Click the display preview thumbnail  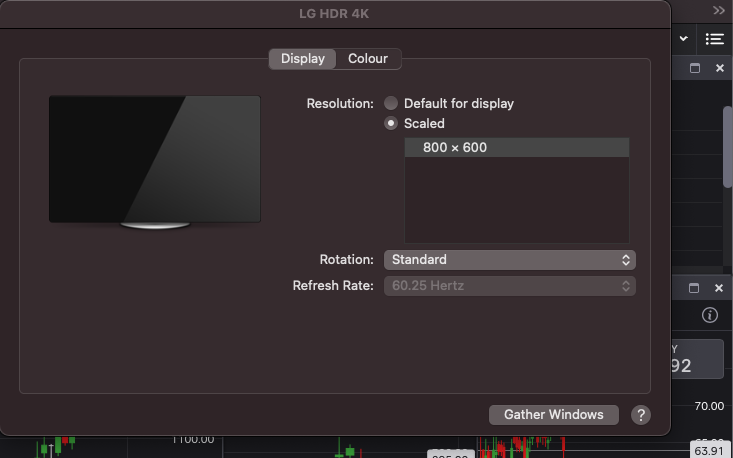tap(155, 162)
